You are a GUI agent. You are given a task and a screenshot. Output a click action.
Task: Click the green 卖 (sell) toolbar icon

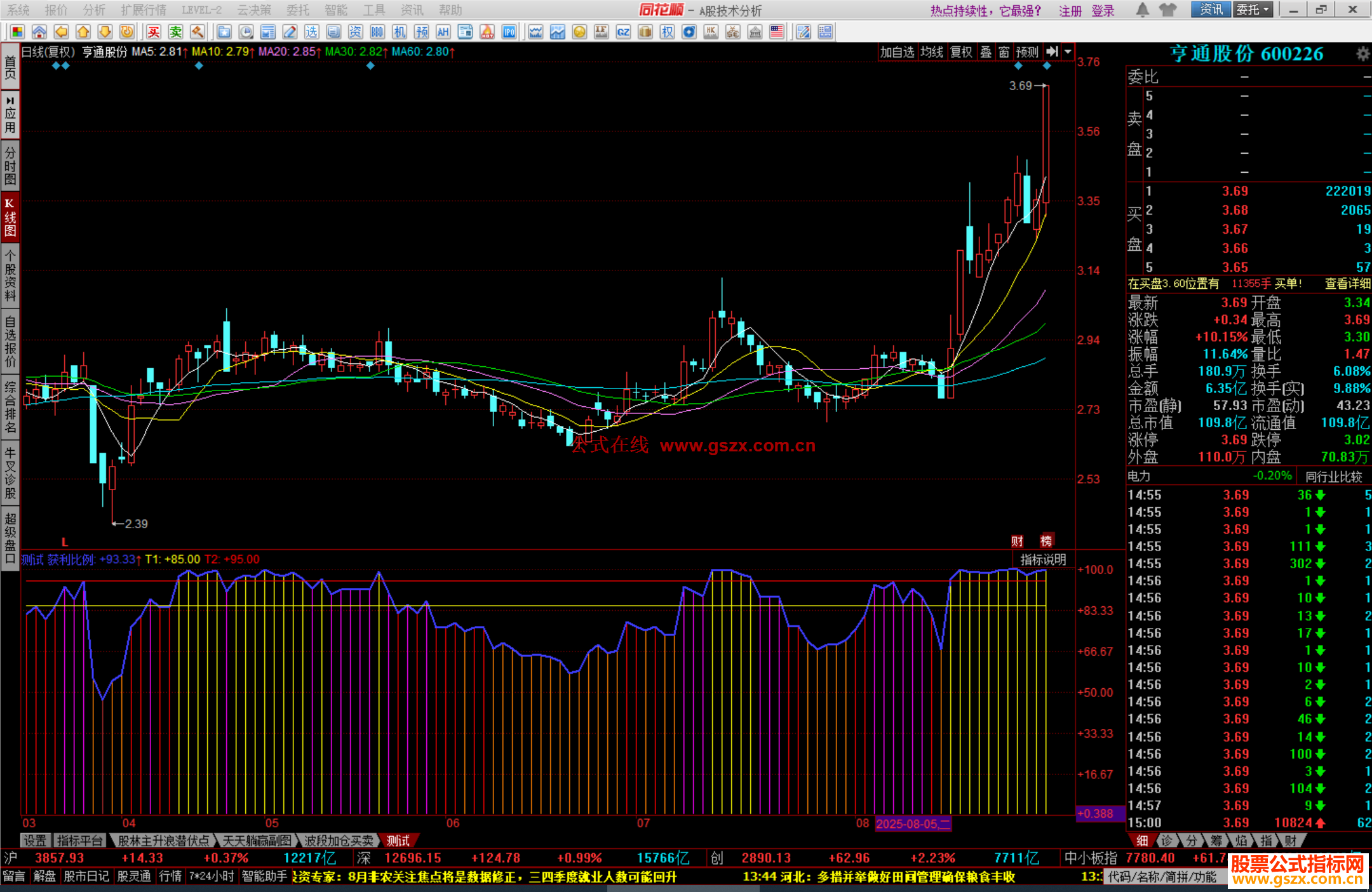click(176, 32)
